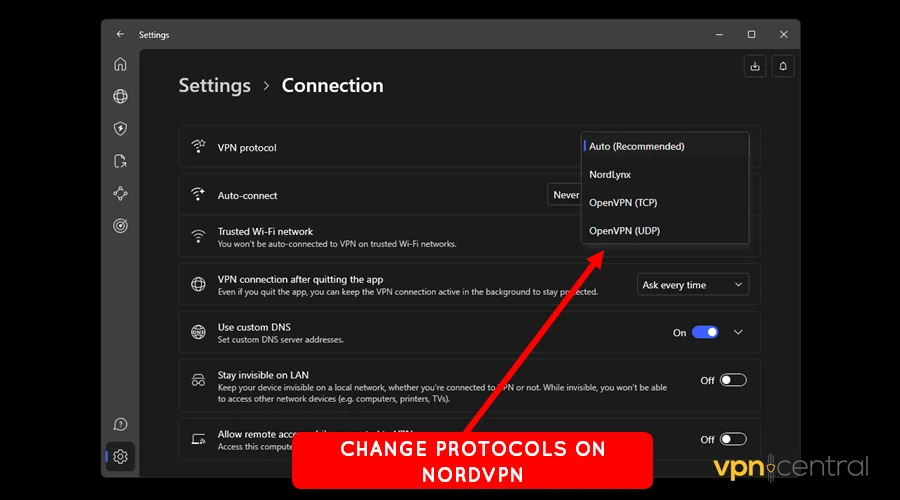
Task: Choose OpenVPN (TCP) from the list
Action: pyautogui.click(x=622, y=203)
